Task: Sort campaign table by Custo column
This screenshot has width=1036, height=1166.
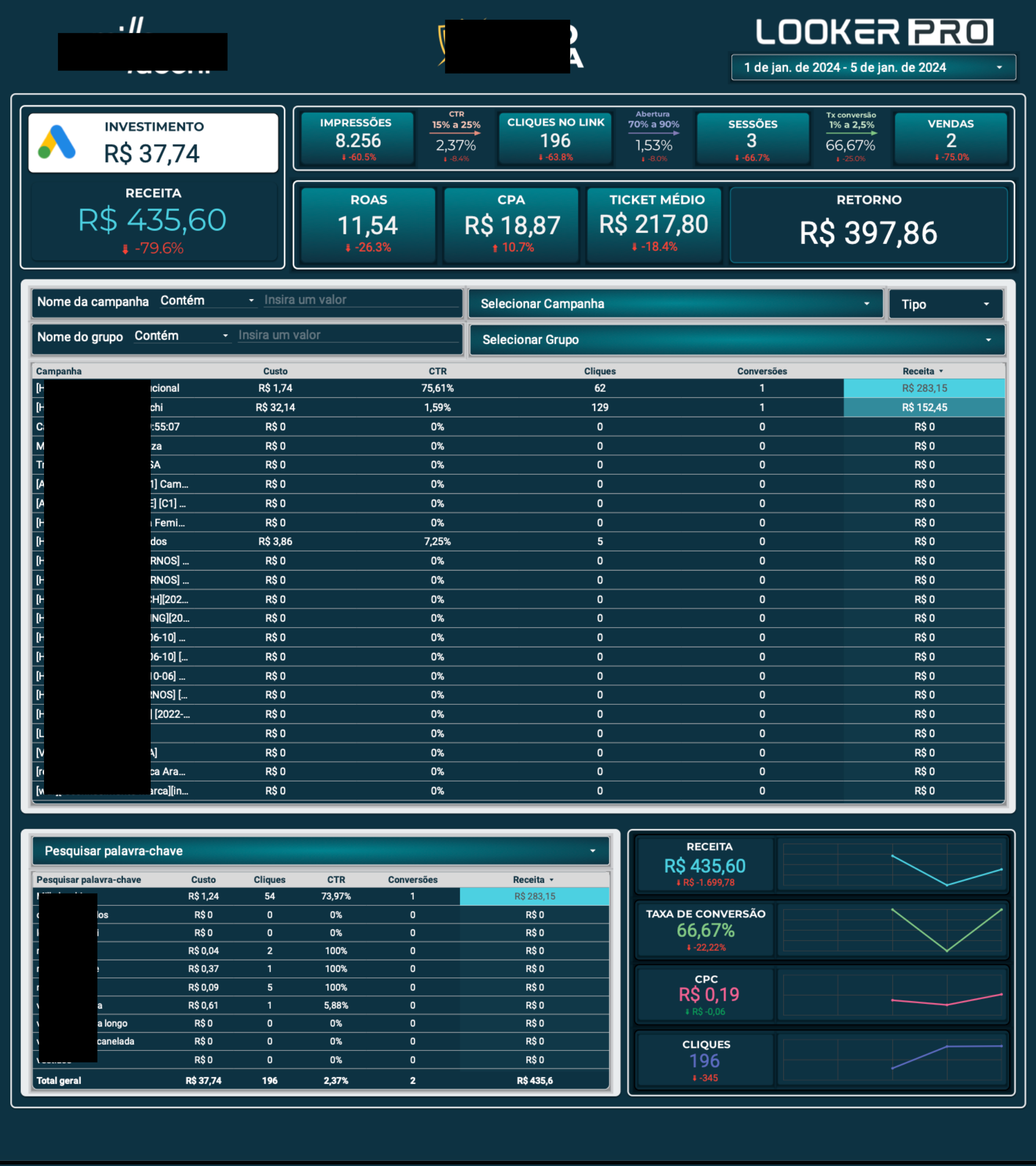Action: (x=275, y=372)
